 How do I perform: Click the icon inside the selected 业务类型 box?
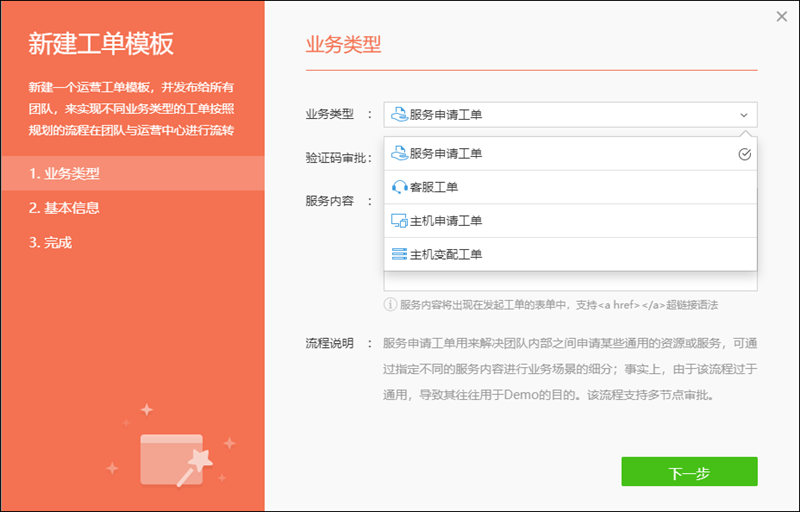click(x=398, y=115)
